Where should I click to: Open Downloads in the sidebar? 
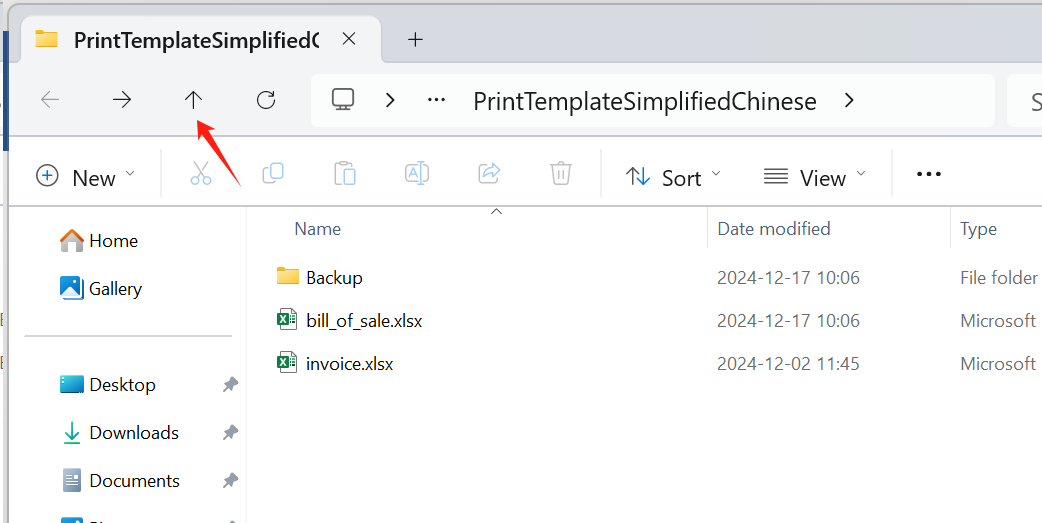133,433
